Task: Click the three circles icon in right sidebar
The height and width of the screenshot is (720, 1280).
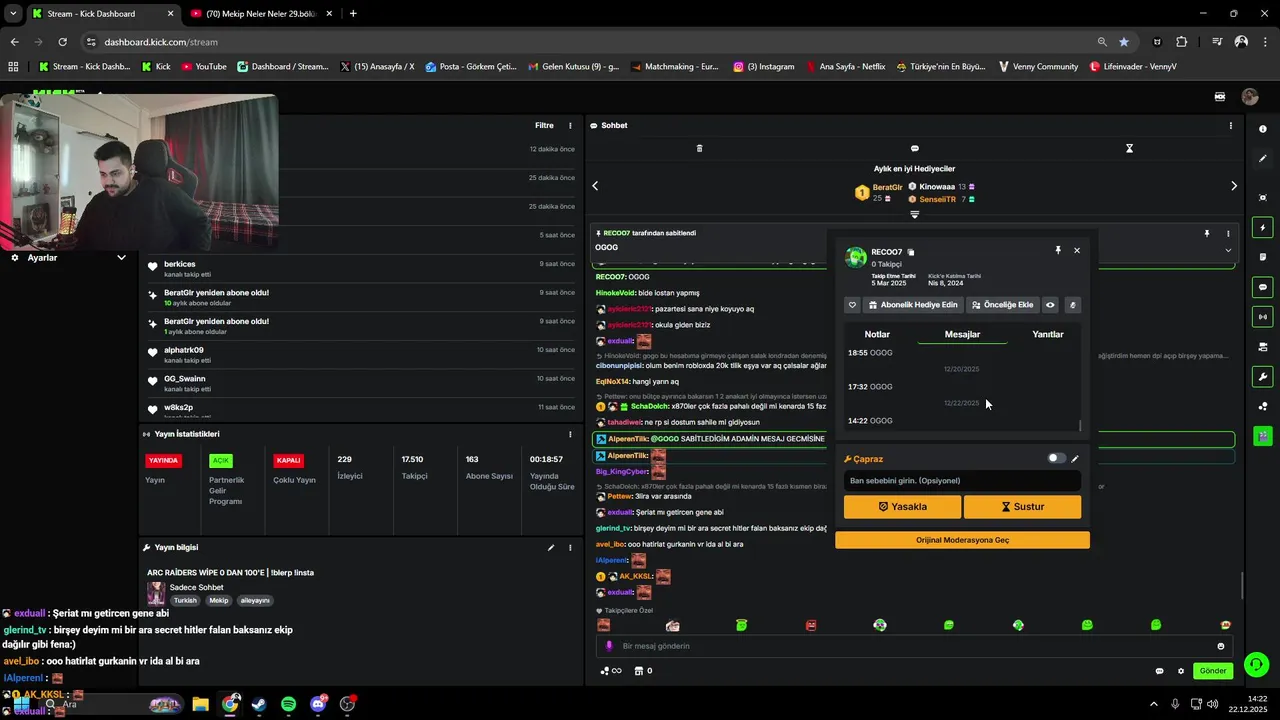Action: click(x=1263, y=406)
